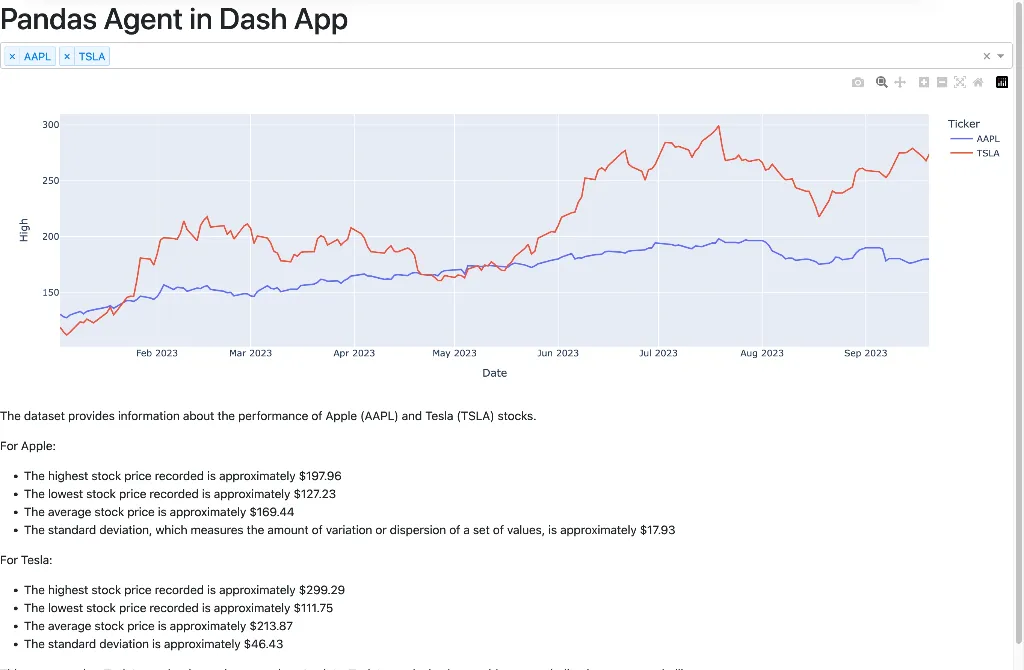Viewport: 1024px width, 670px height.
Task: Click the red TSLA line peak near 300
Action: click(x=719, y=127)
